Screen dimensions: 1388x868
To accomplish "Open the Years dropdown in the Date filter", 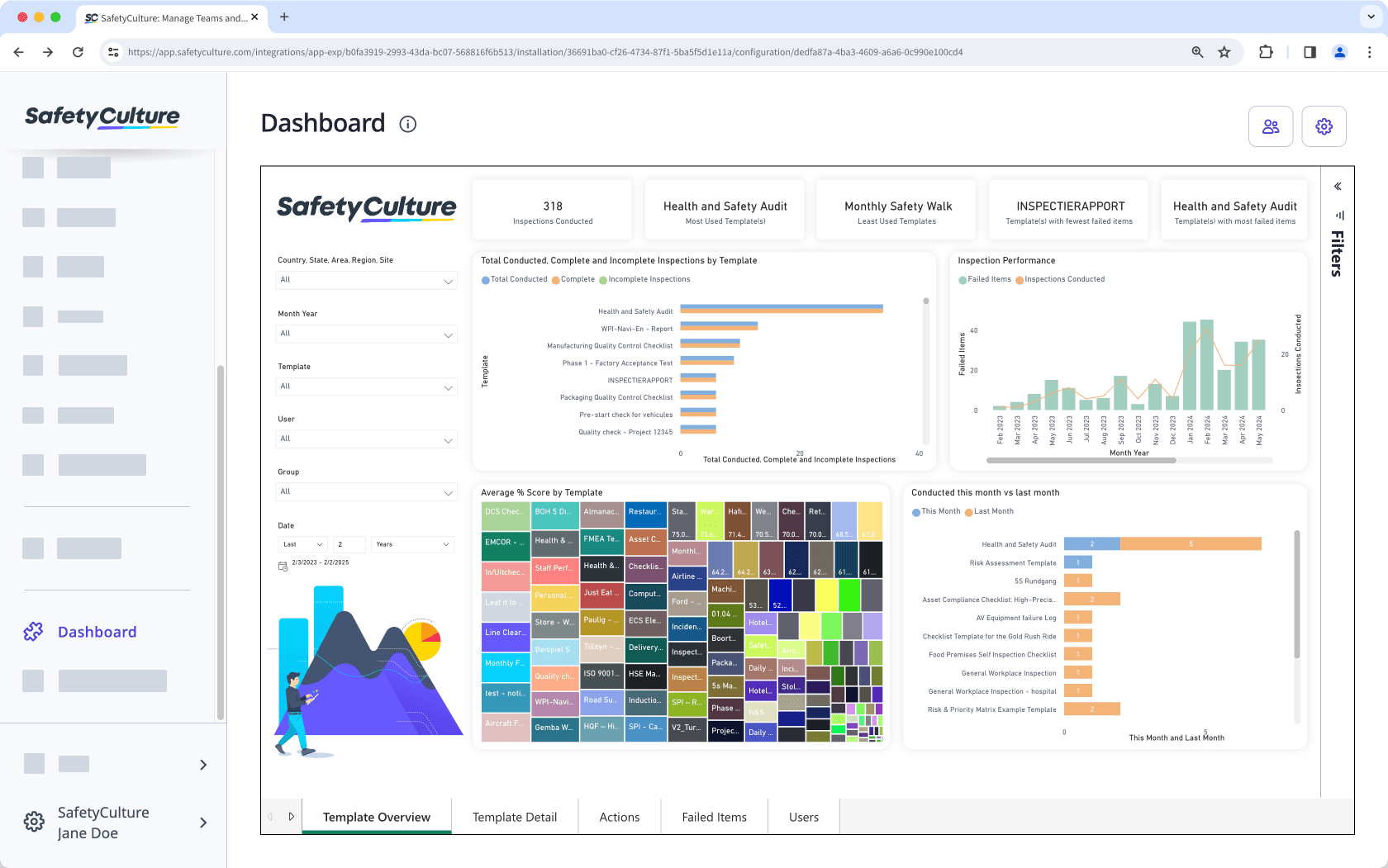I will pyautogui.click(x=411, y=544).
